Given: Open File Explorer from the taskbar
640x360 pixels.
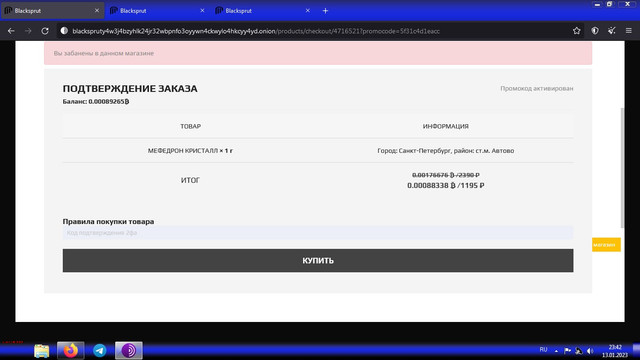Looking at the screenshot, I should 42,351.
